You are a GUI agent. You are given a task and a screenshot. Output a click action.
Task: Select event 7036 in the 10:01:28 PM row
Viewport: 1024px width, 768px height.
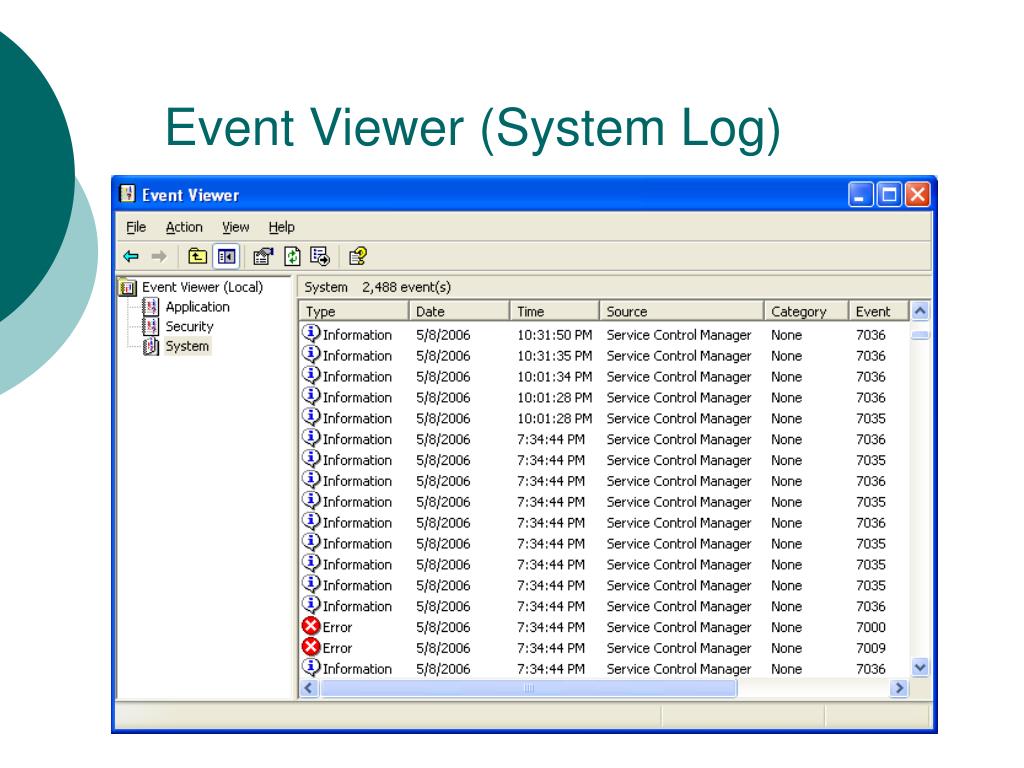pyautogui.click(x=871, y=398)
